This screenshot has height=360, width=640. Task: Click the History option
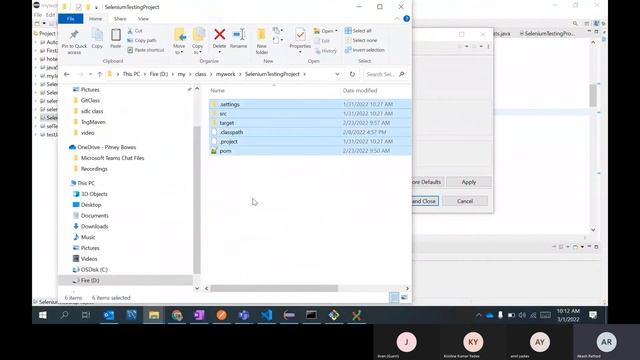[x=325, y=51]
